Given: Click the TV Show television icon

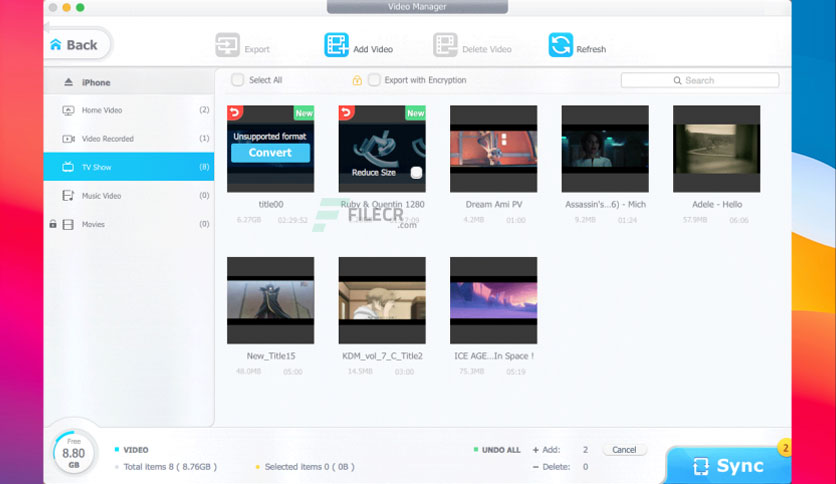Looking at the screenshot, I should pos(68,167).
